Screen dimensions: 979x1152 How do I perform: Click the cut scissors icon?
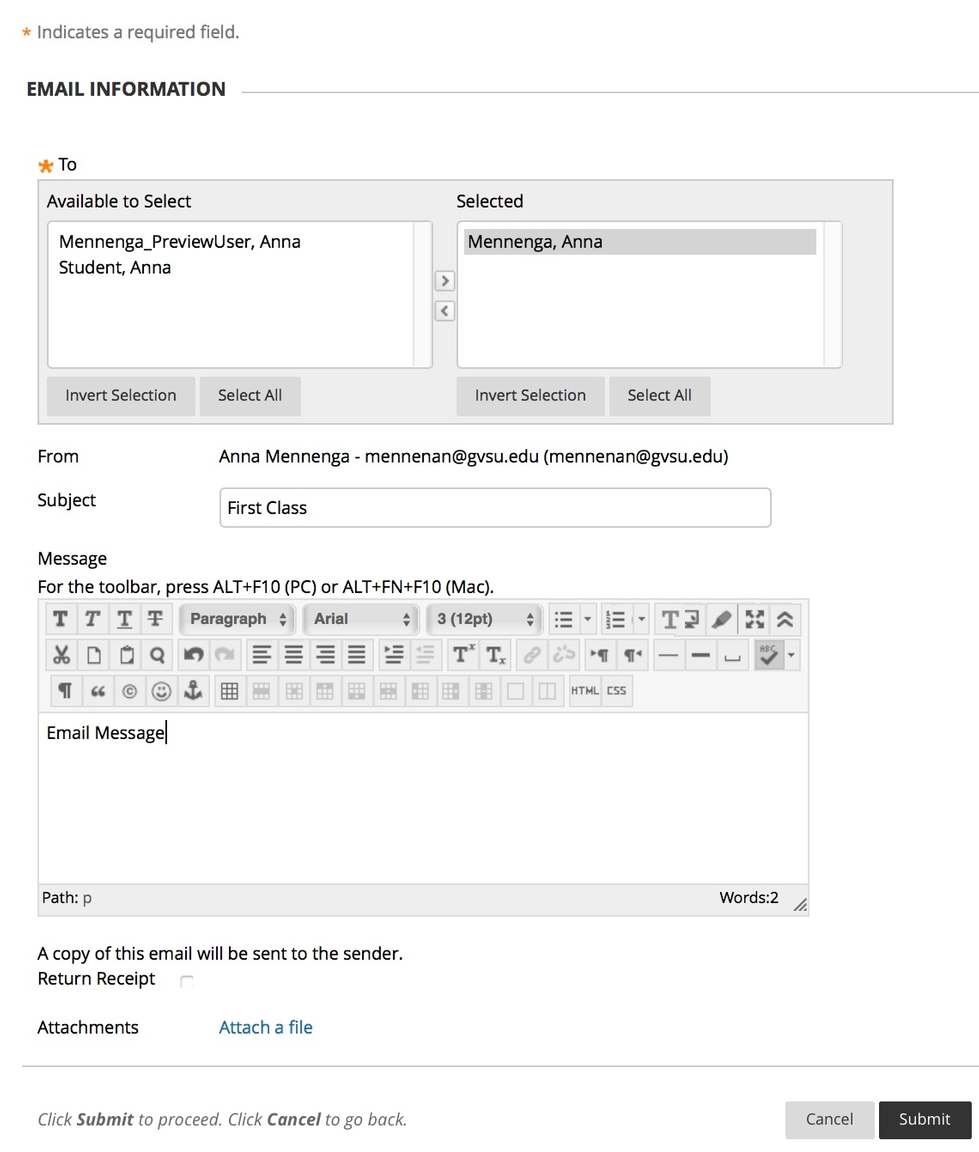(x=61, y=655)
